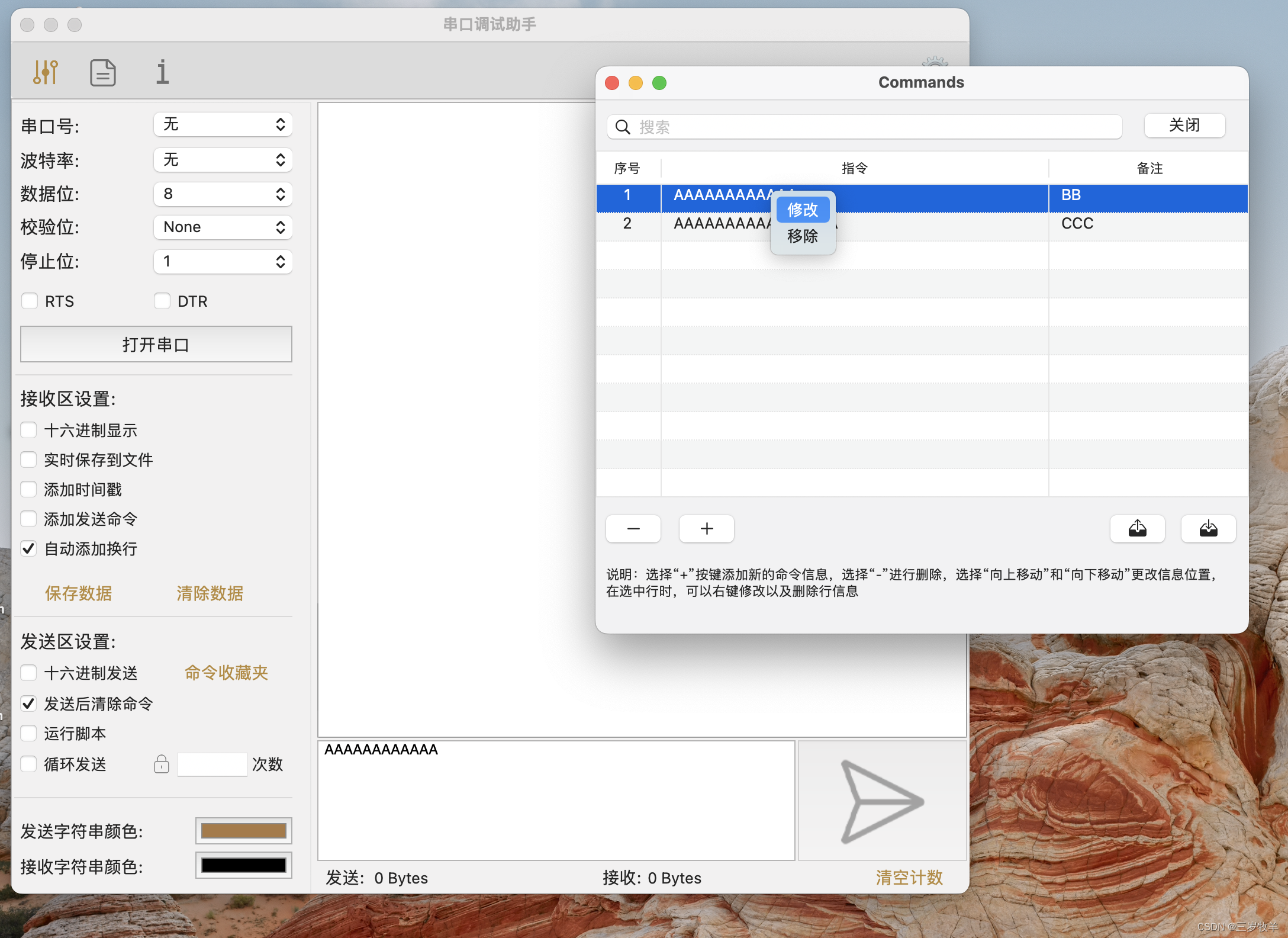Click the magnifier icon in Commands search
The width and height of the screenshot is (1288, 938).
(623, 127)
